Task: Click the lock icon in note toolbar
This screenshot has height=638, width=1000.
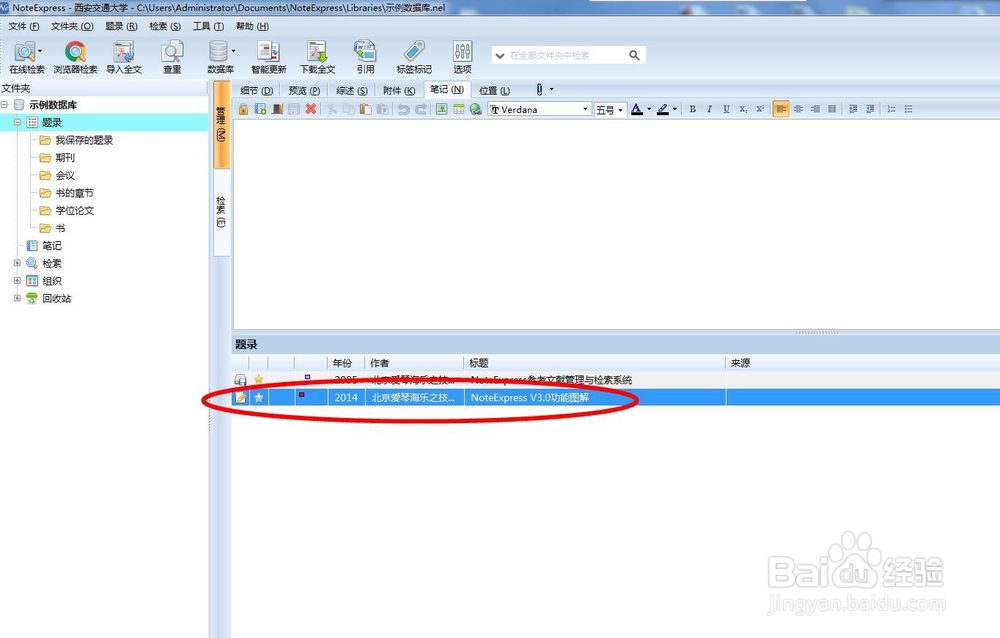Action: [243, 109]
